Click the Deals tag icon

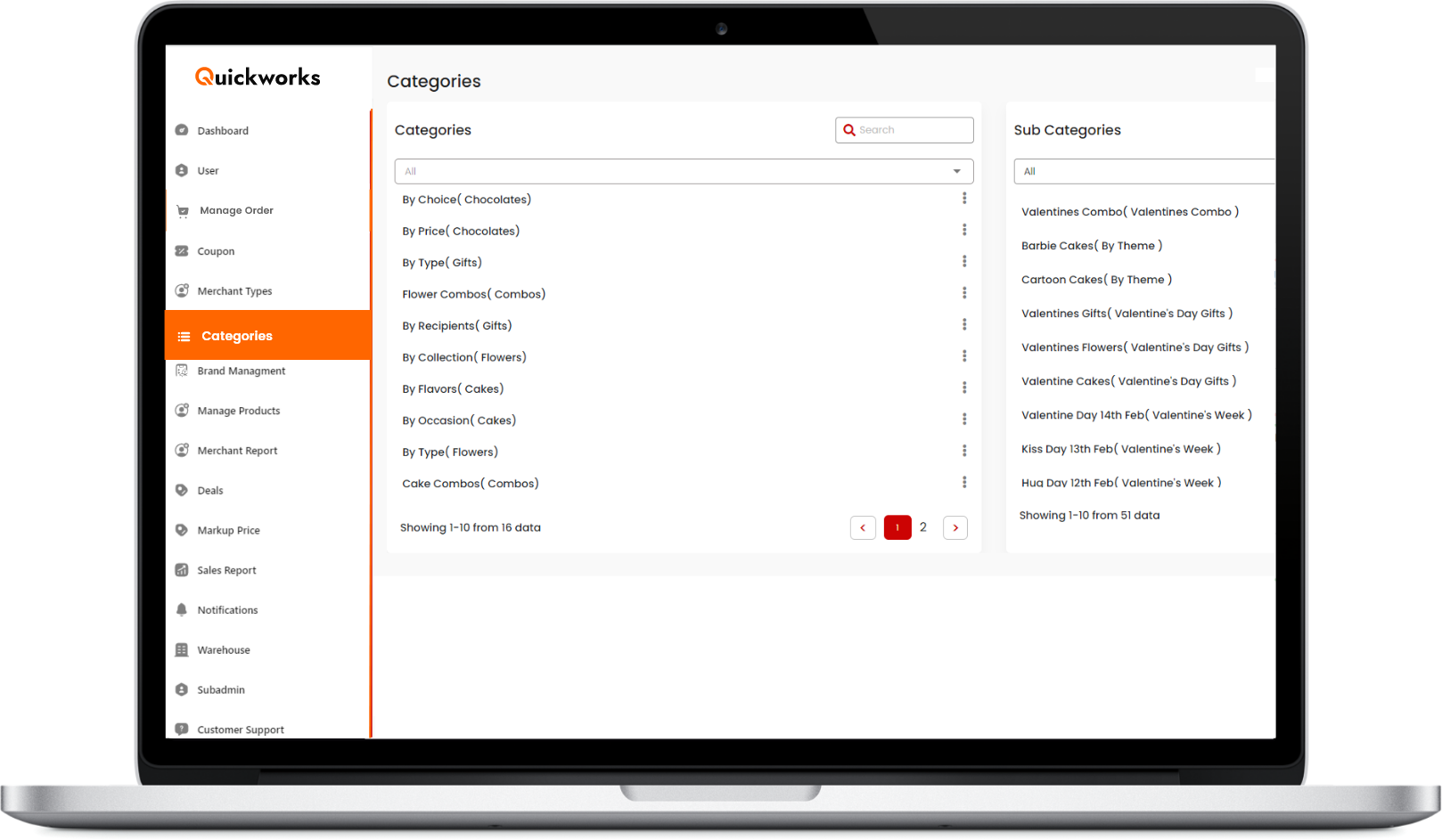pyautogui.click(x=182, y=491)
